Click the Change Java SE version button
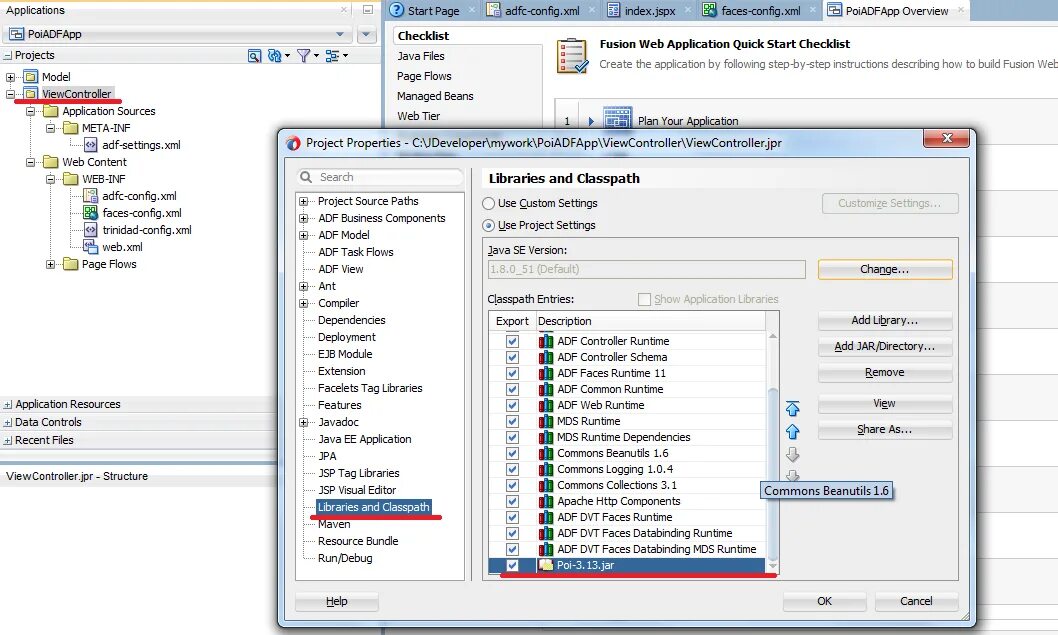This screenshot has width=1058, height=635. [885, 269]
